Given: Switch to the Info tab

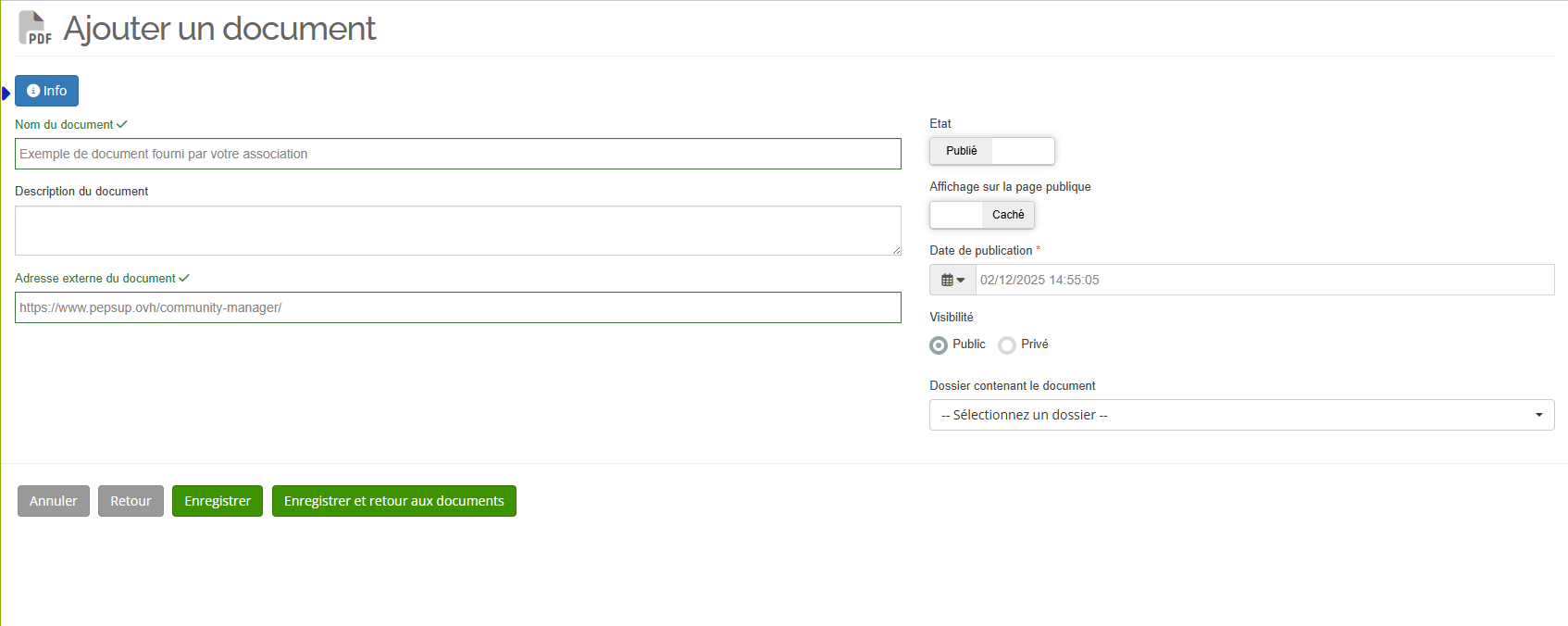Looking at the screenshot, I should click(x=47, y=91).
